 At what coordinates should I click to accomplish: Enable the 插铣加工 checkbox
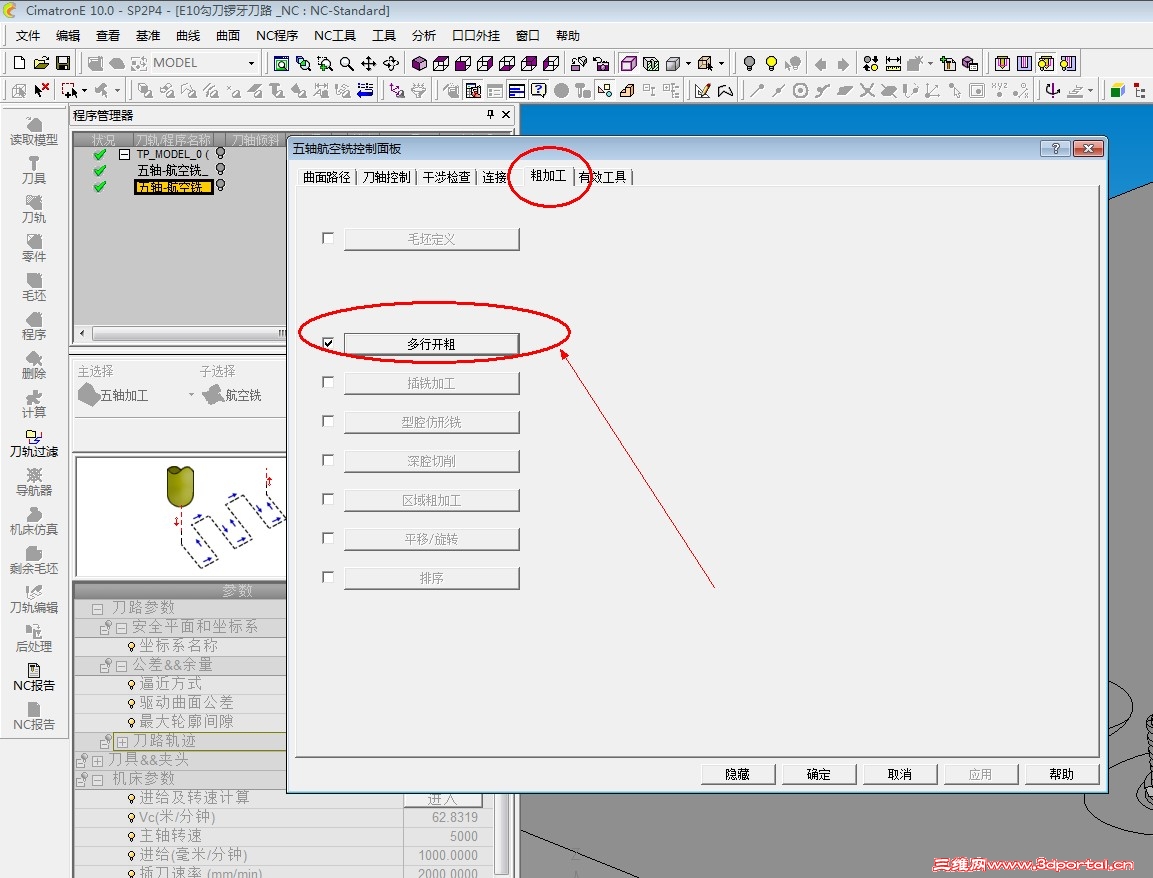click(328, 382)
